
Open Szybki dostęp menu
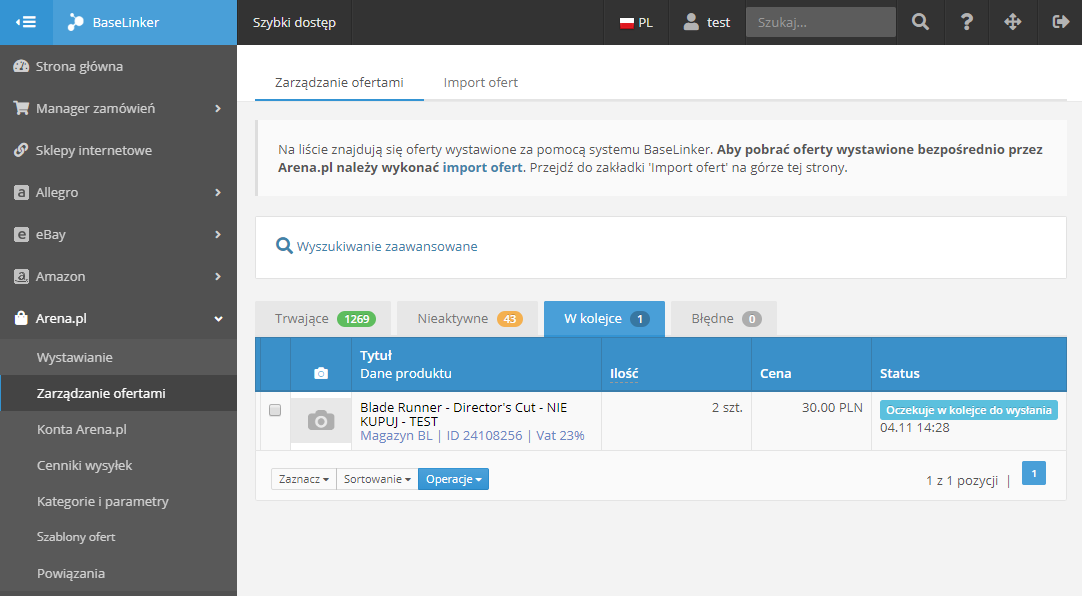[x=294, y=23]
